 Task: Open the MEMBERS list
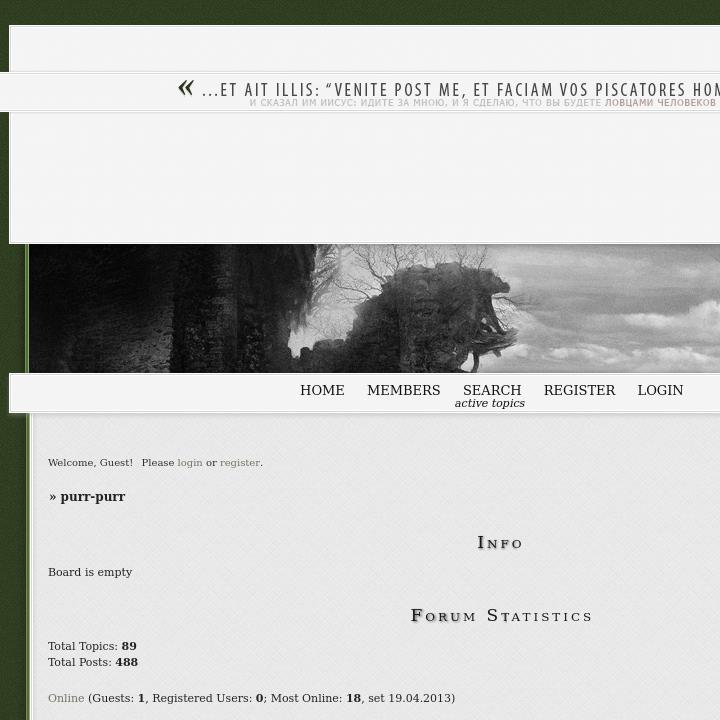[x=403, y=390]
